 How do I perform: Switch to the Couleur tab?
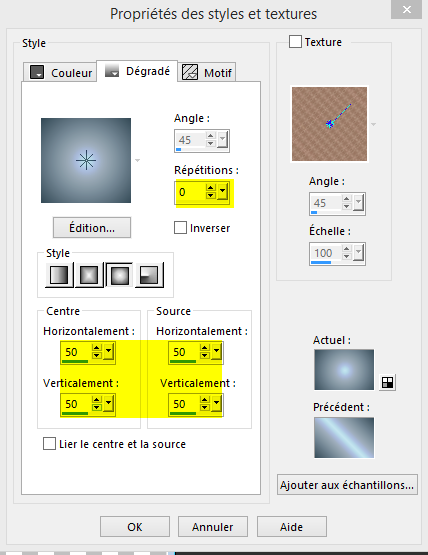60,72
